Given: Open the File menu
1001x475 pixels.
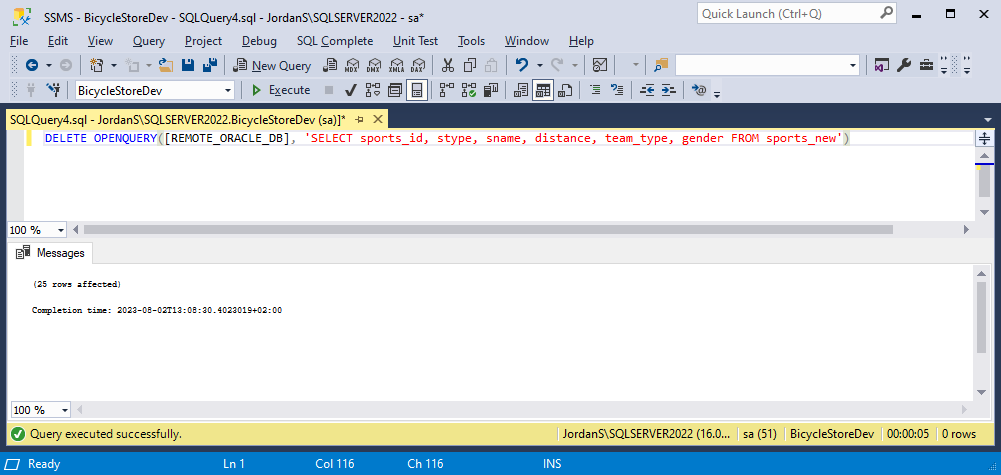Looking at the screenshot, I should (x=19, y=41).
